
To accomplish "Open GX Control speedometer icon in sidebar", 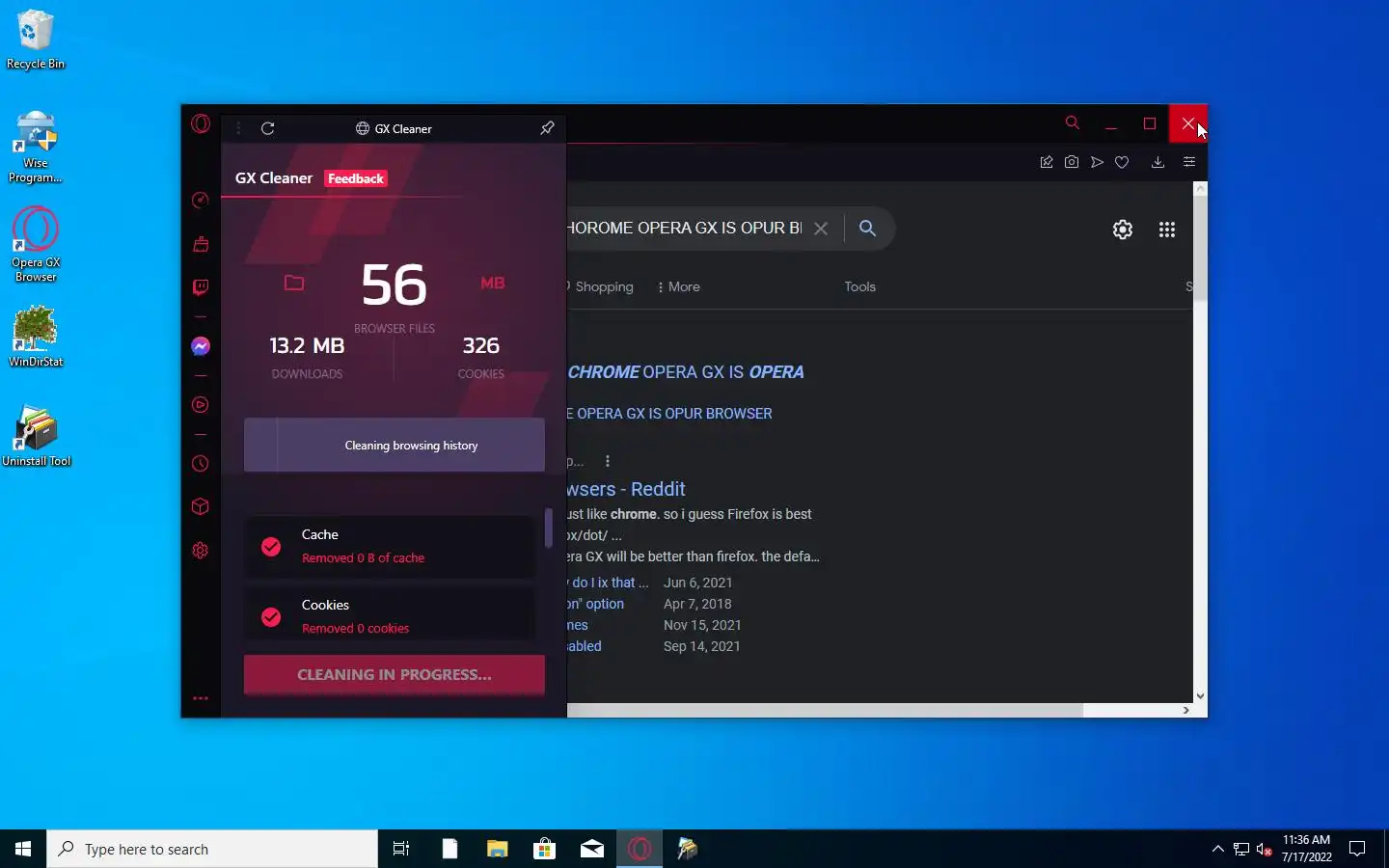I will pos(201,201).
